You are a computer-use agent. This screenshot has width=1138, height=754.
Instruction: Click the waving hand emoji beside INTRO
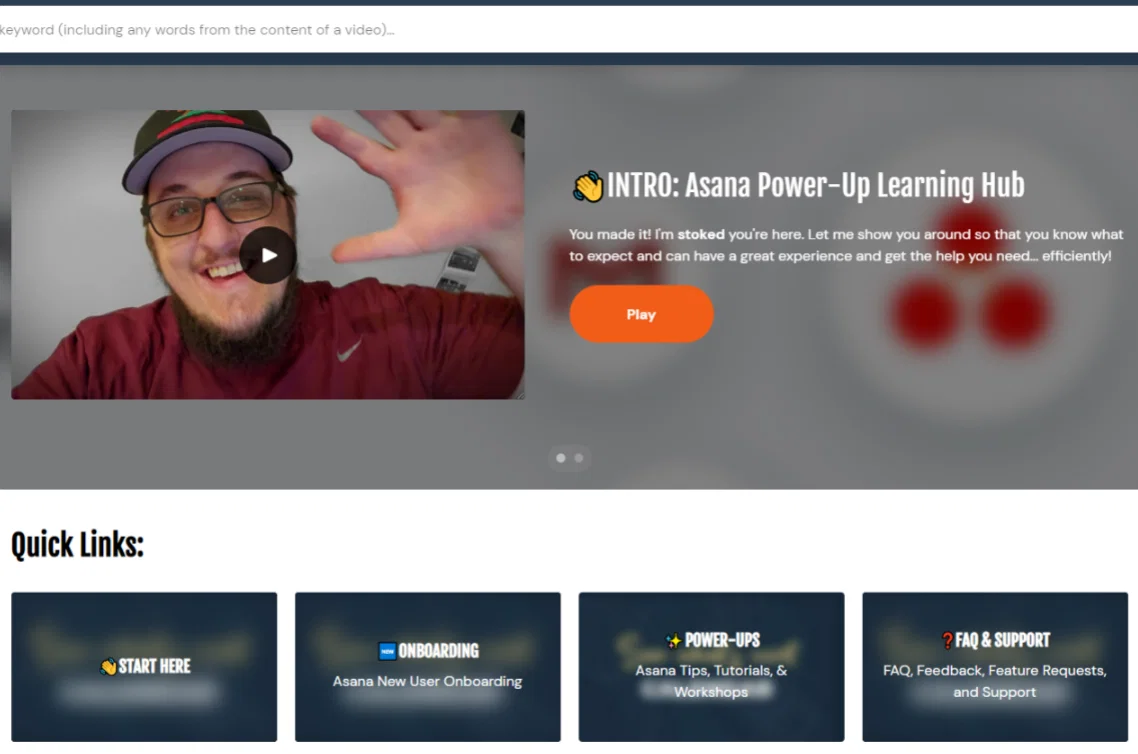(588, 187)
